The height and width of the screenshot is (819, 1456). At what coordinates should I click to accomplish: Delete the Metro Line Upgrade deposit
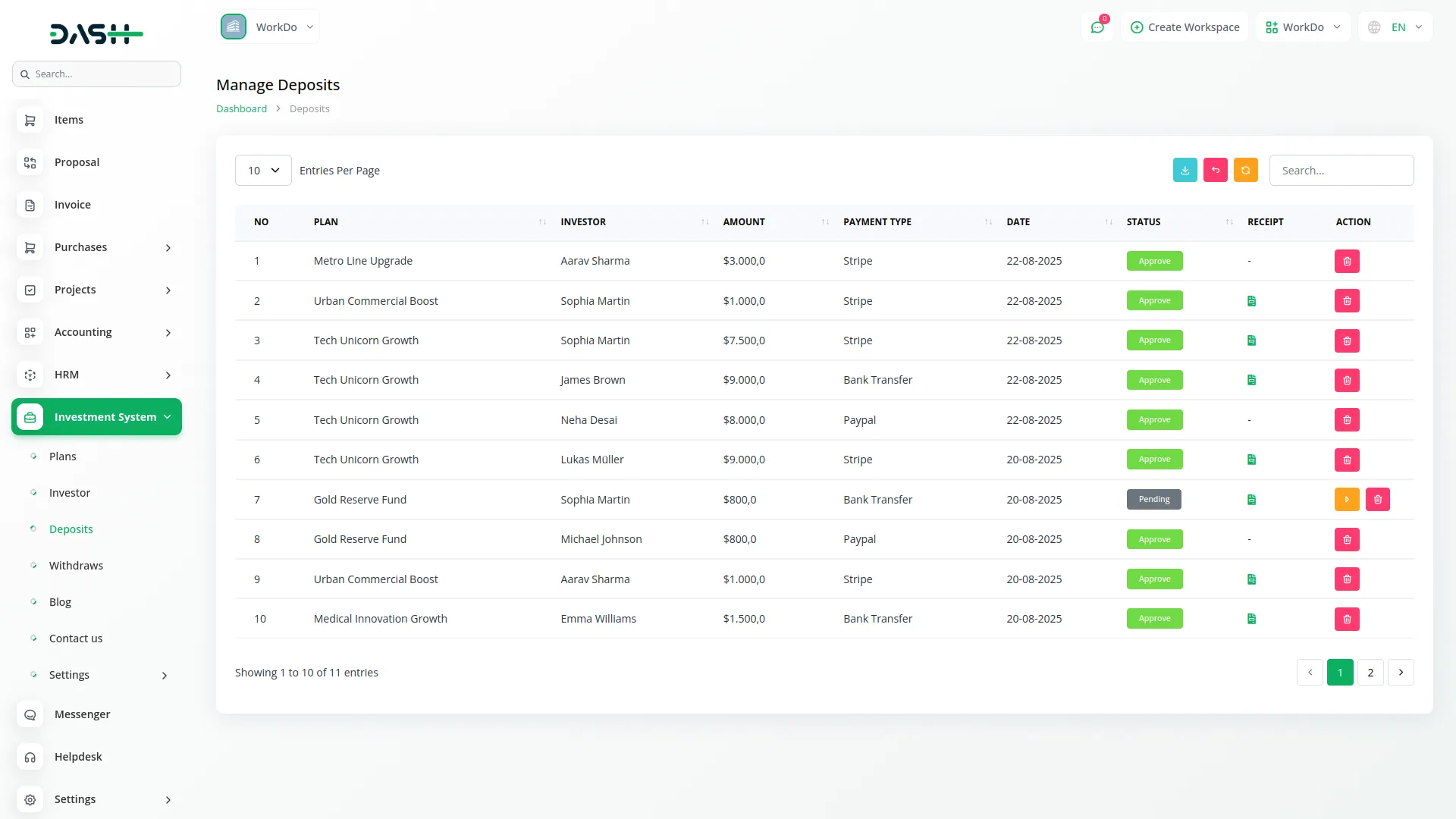(x=1347, y=261)
